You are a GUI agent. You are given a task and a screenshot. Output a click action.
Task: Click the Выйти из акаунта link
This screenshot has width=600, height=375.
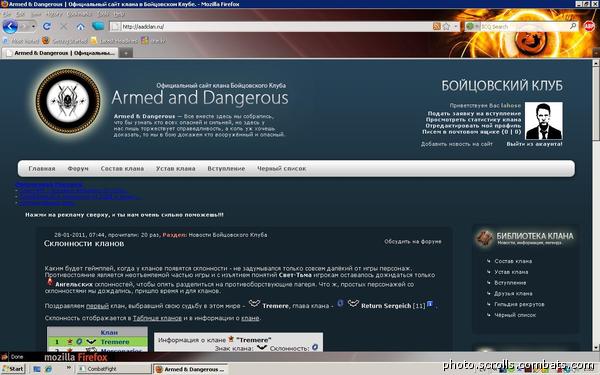pyautogui.click(x=534, y=144)
